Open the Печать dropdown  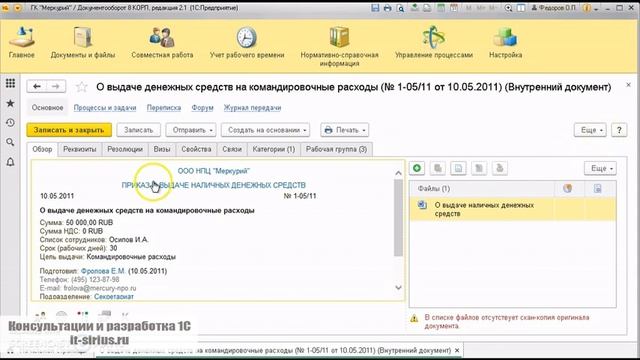click(x=344, y=130)
